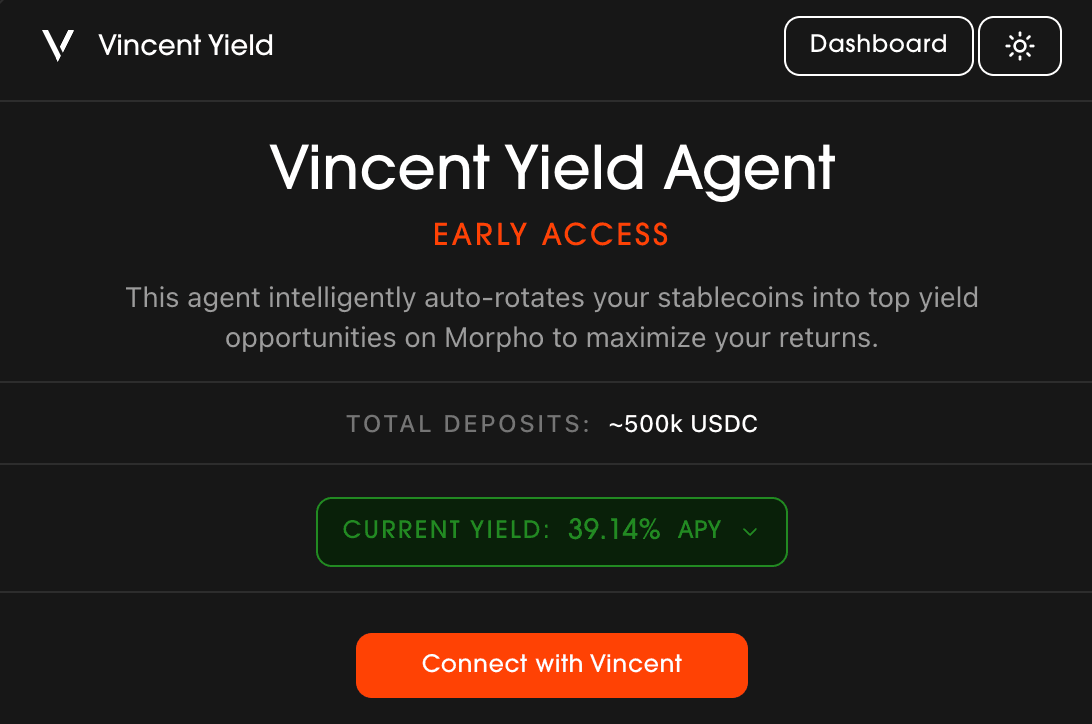This screenshot has width=1092, height=724.
Task: Click the APY text in yield pill
Action: click(x=699, y=531)
